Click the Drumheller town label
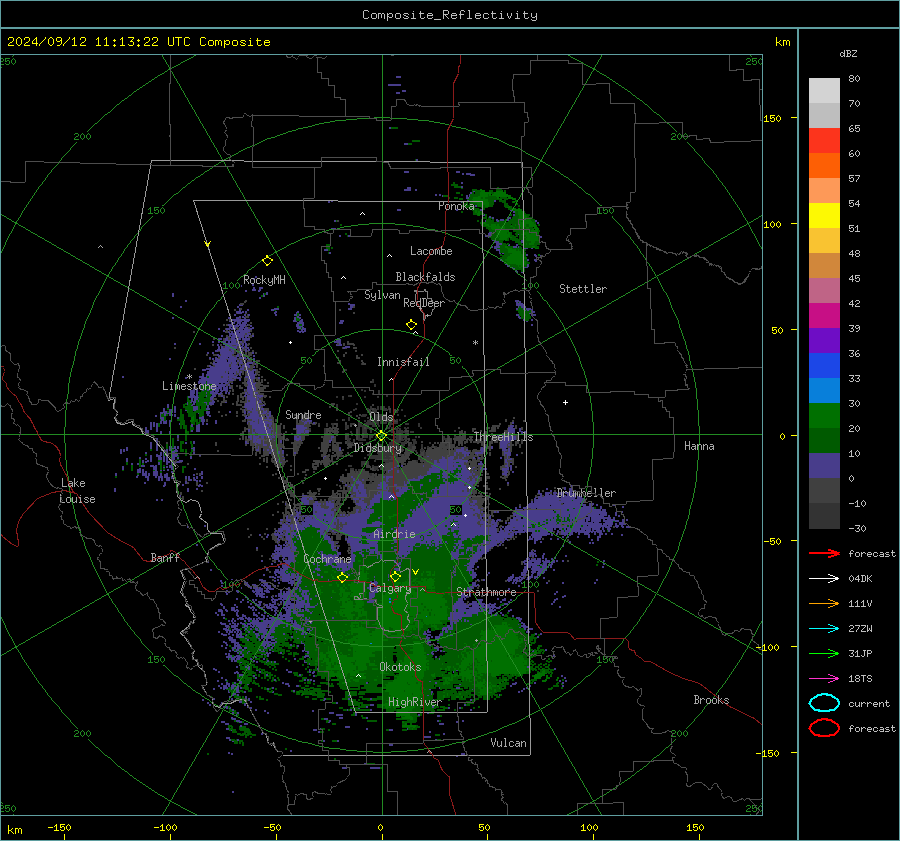 pyautogui.click(x=586, y=493)
